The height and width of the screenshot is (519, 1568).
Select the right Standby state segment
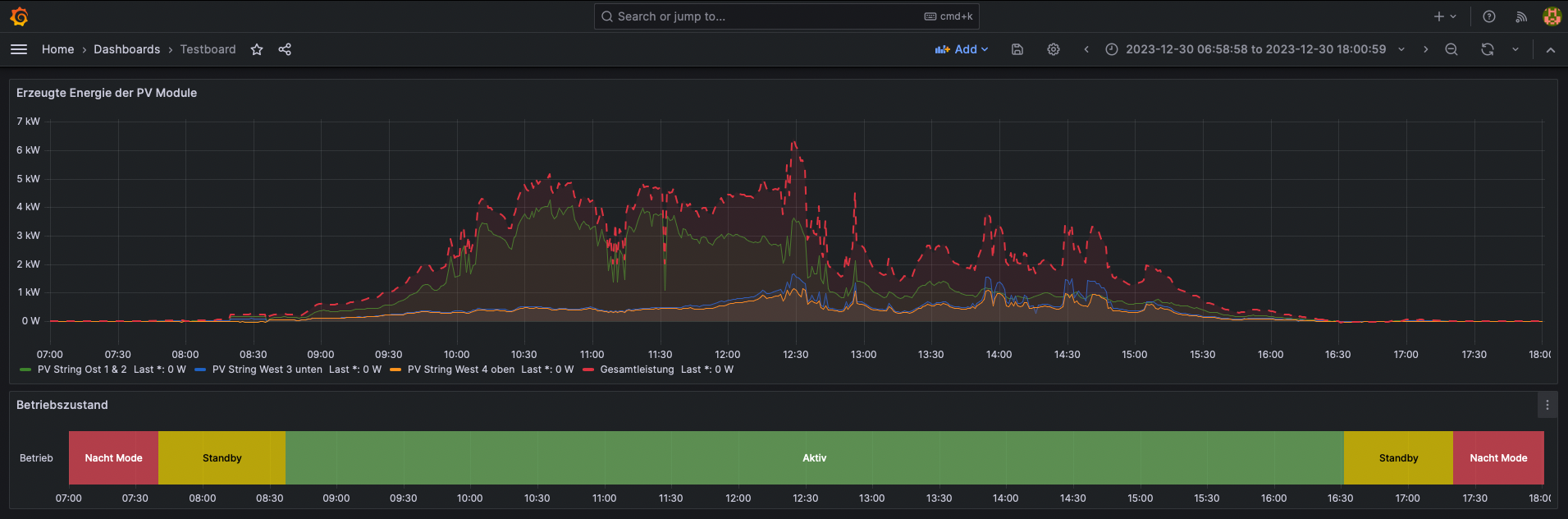click(1399, 457)
